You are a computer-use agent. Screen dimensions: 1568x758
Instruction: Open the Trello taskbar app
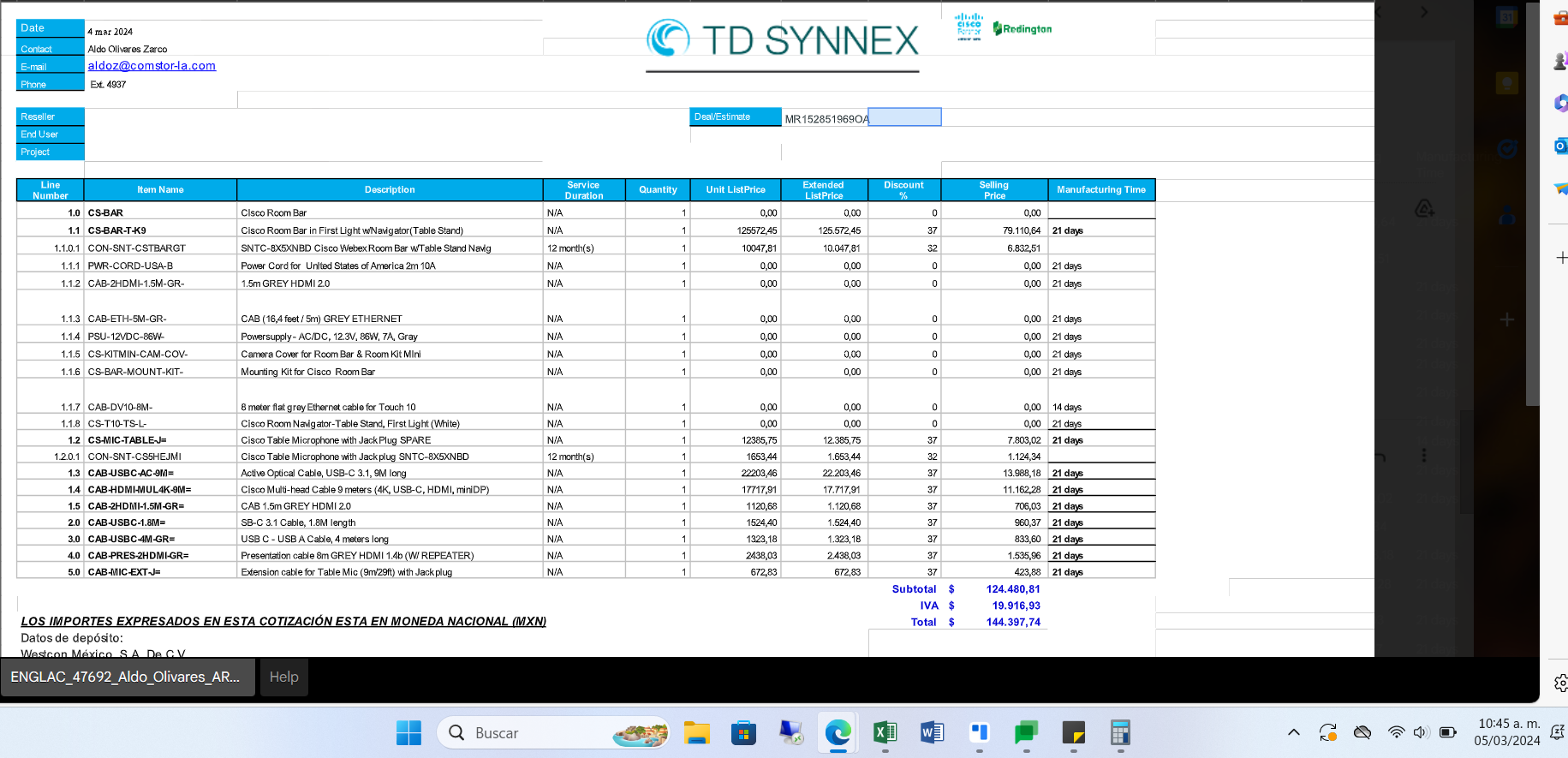(x=979, y=733)
